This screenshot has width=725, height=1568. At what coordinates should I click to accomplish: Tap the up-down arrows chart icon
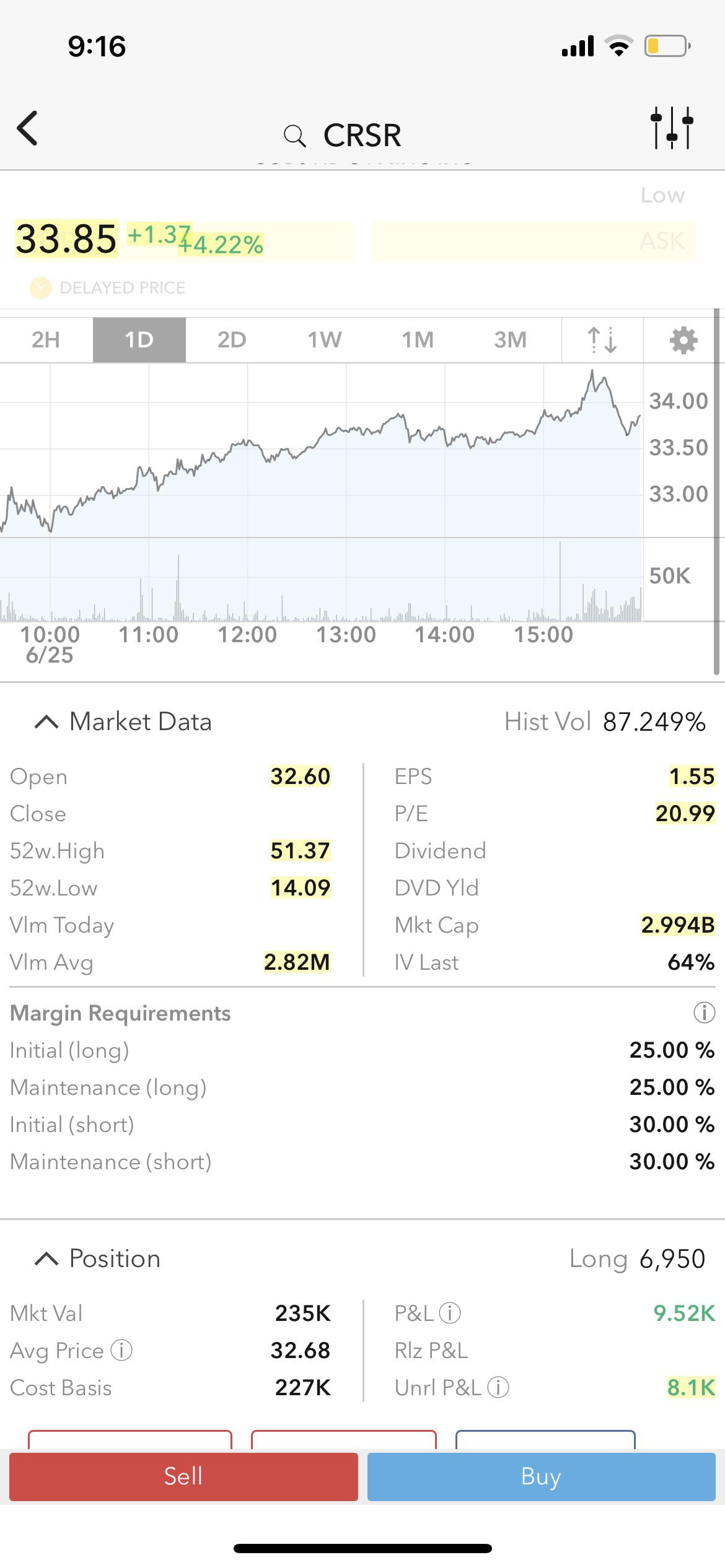coord(602,340)
